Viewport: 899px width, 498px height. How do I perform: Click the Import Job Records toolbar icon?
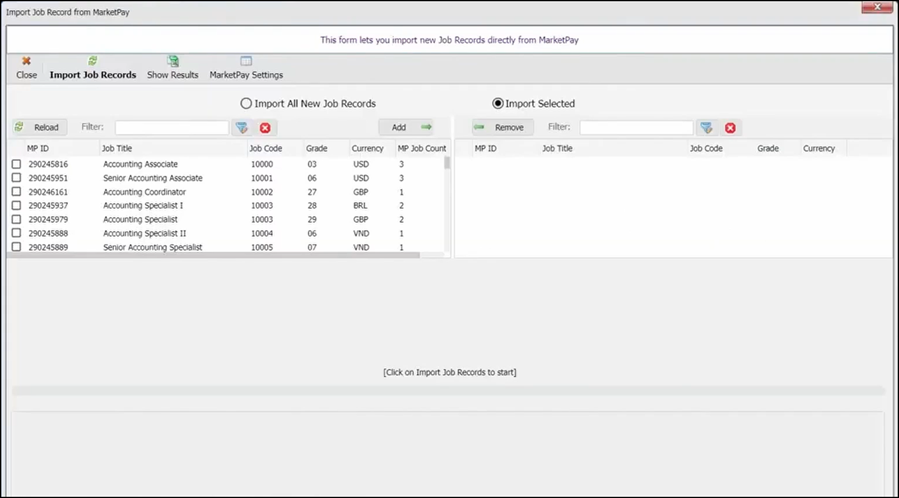click(93, 62)
